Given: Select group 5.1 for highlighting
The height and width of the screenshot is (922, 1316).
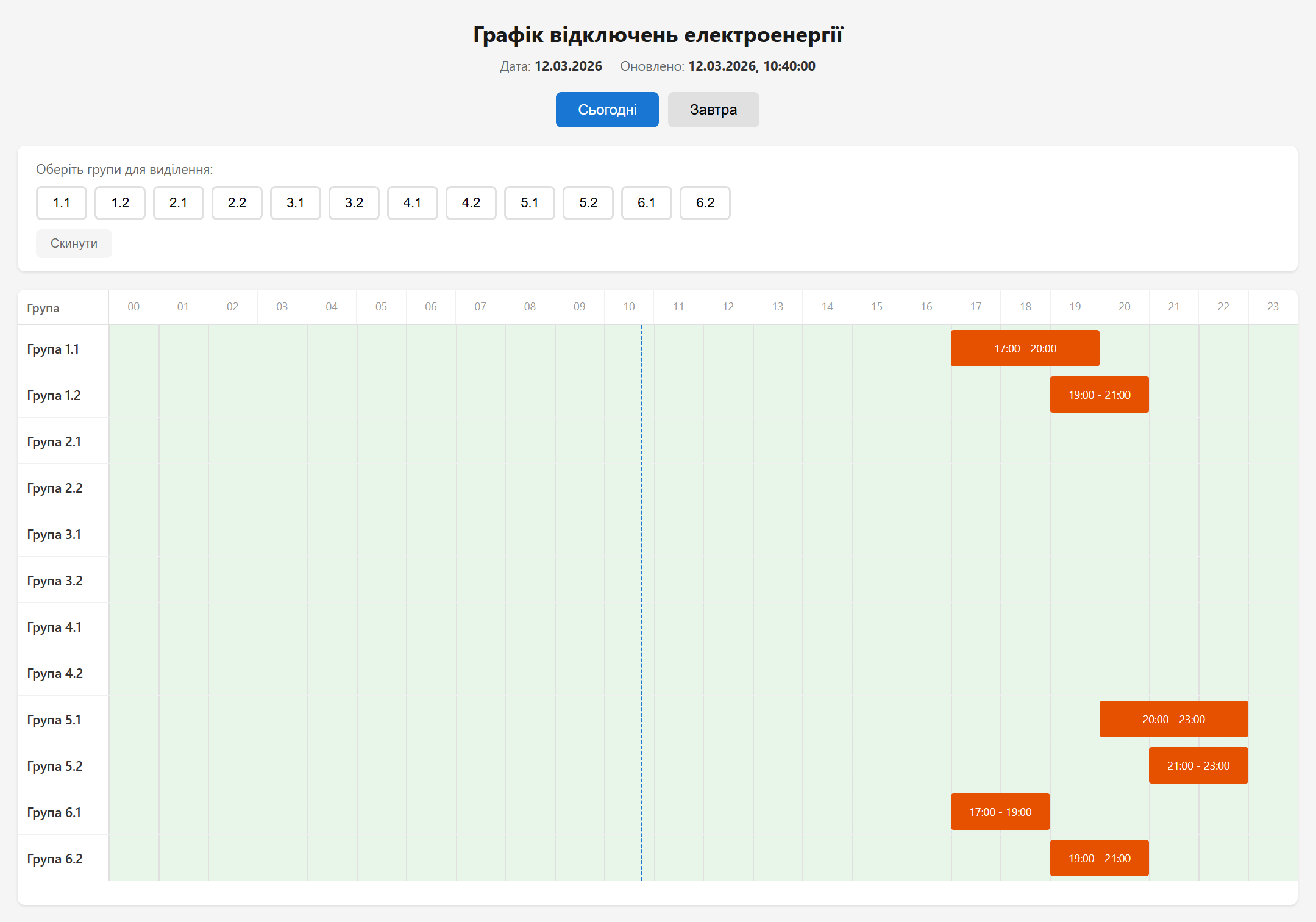Looking at the screenshot, I should click(x=530, y=203).
